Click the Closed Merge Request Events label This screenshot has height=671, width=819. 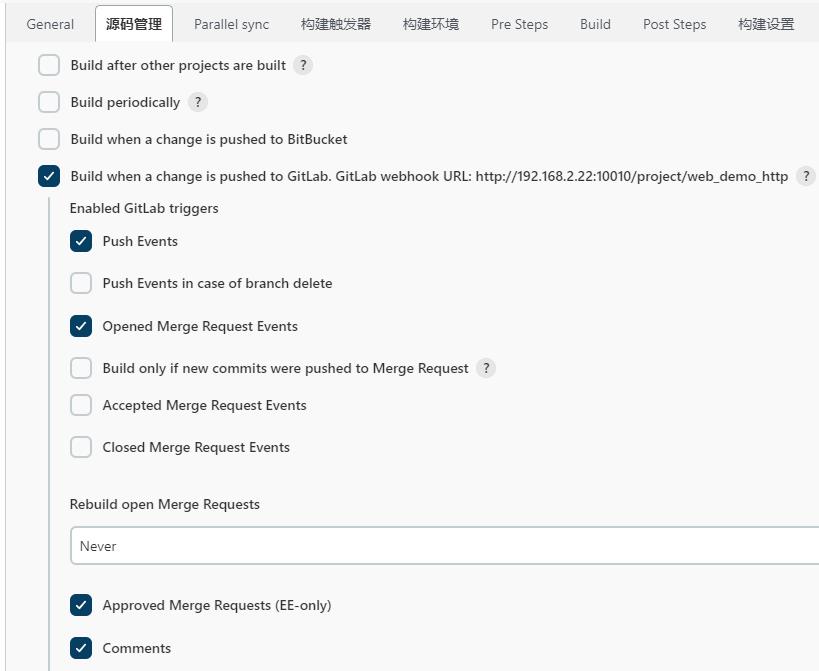tap(196, 448)
